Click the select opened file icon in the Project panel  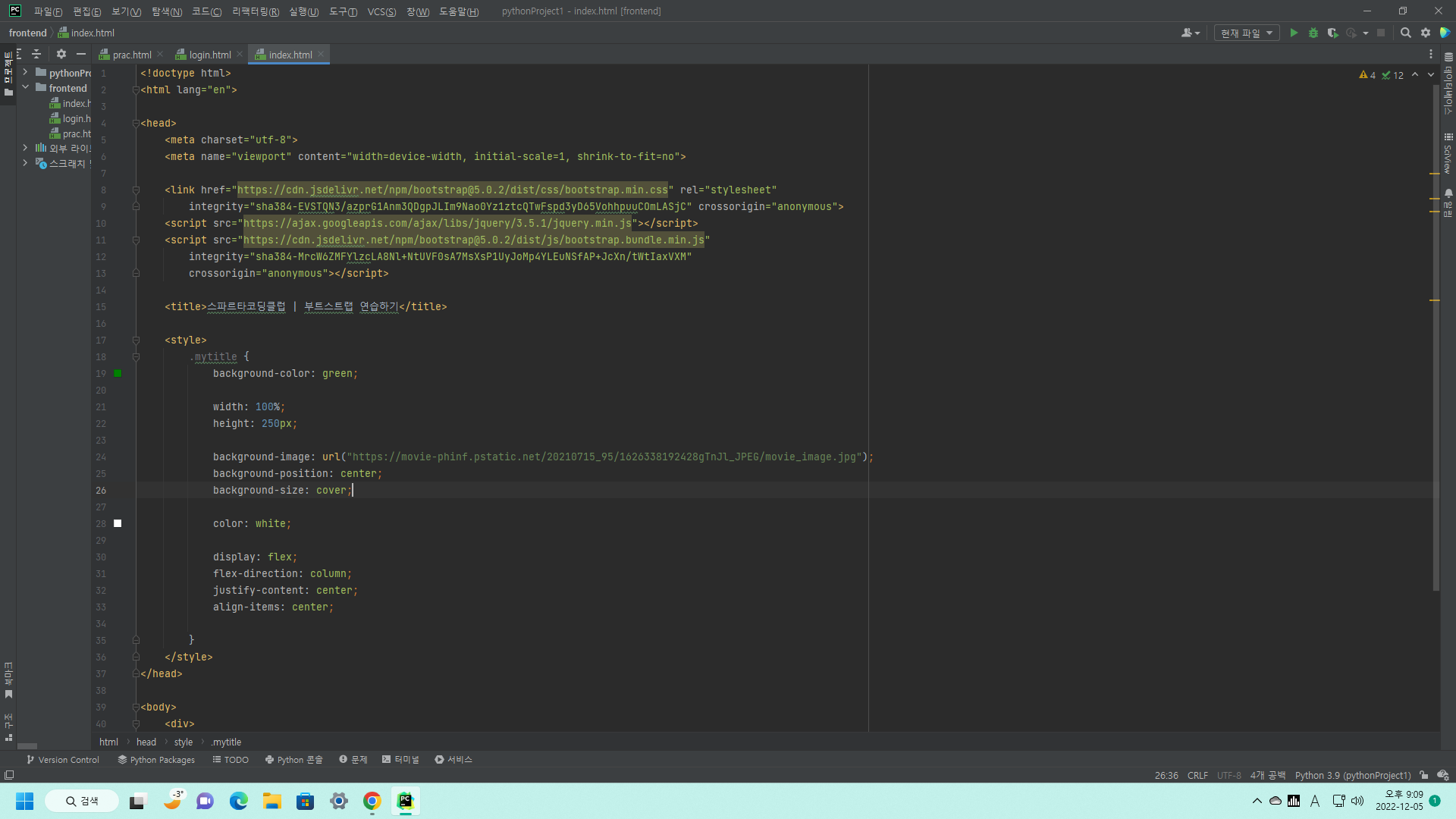[x=18, y=54]
